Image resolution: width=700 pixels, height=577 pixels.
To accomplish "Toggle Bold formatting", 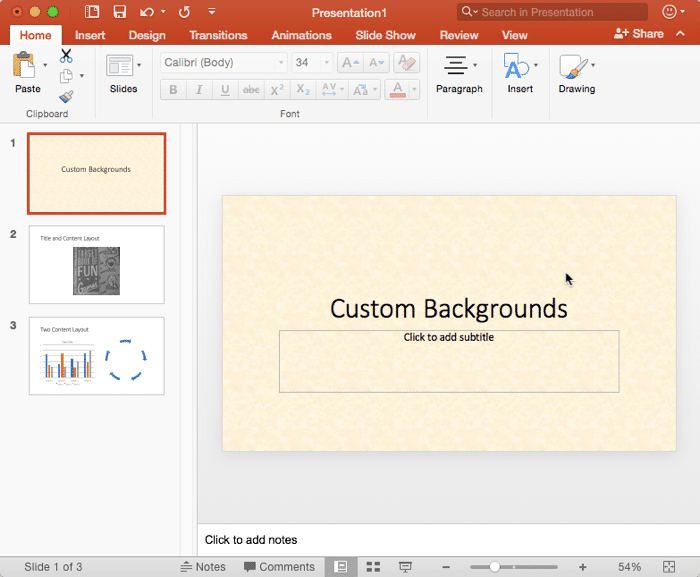I will (173, 90).
